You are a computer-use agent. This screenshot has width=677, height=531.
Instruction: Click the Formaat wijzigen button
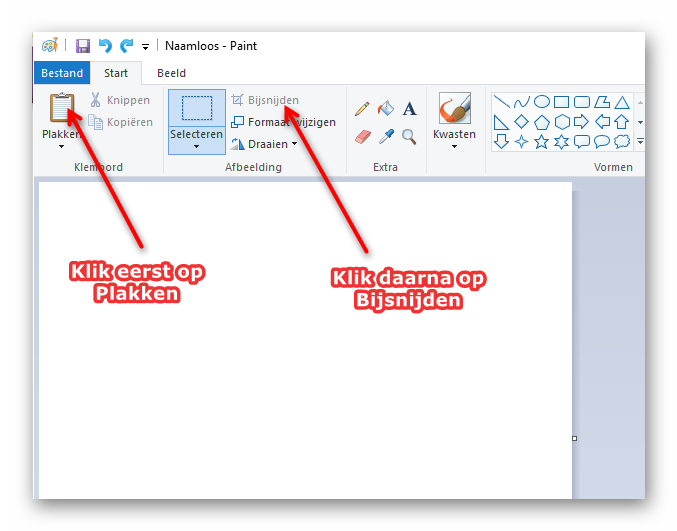(283, 122)
